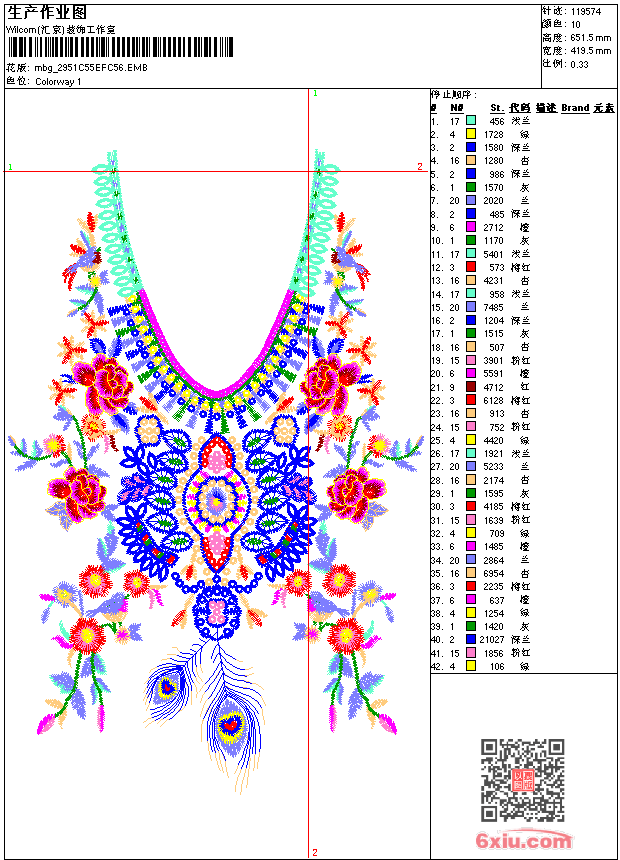The height and width of the screenshot is (860, 620).
Task: Pick the periwinkle swatch beside 5233
Action: (471, 466)
